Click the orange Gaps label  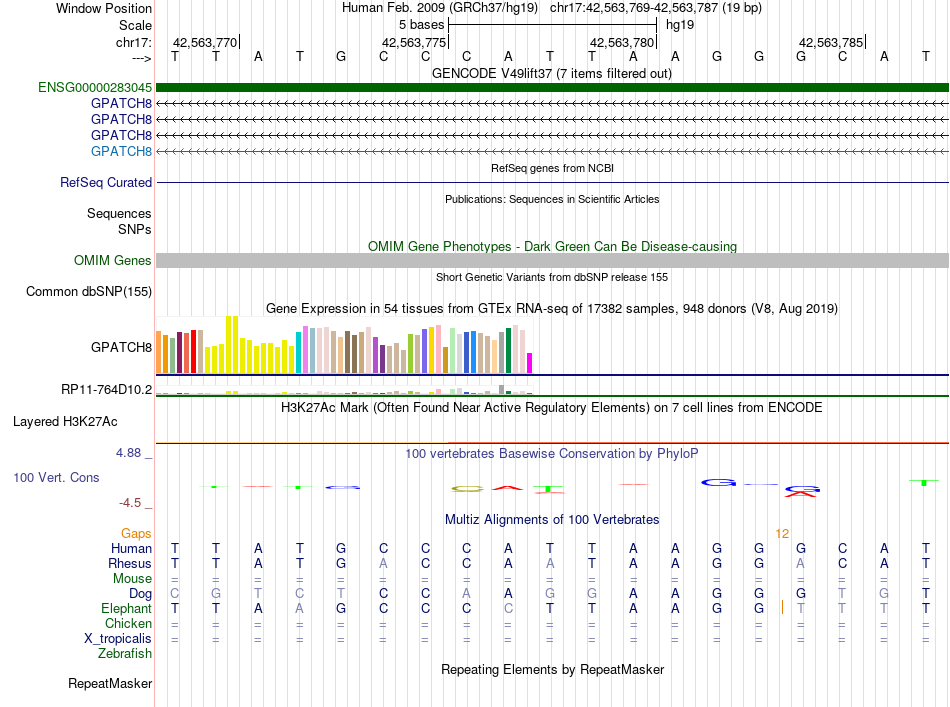coord(136,534)
